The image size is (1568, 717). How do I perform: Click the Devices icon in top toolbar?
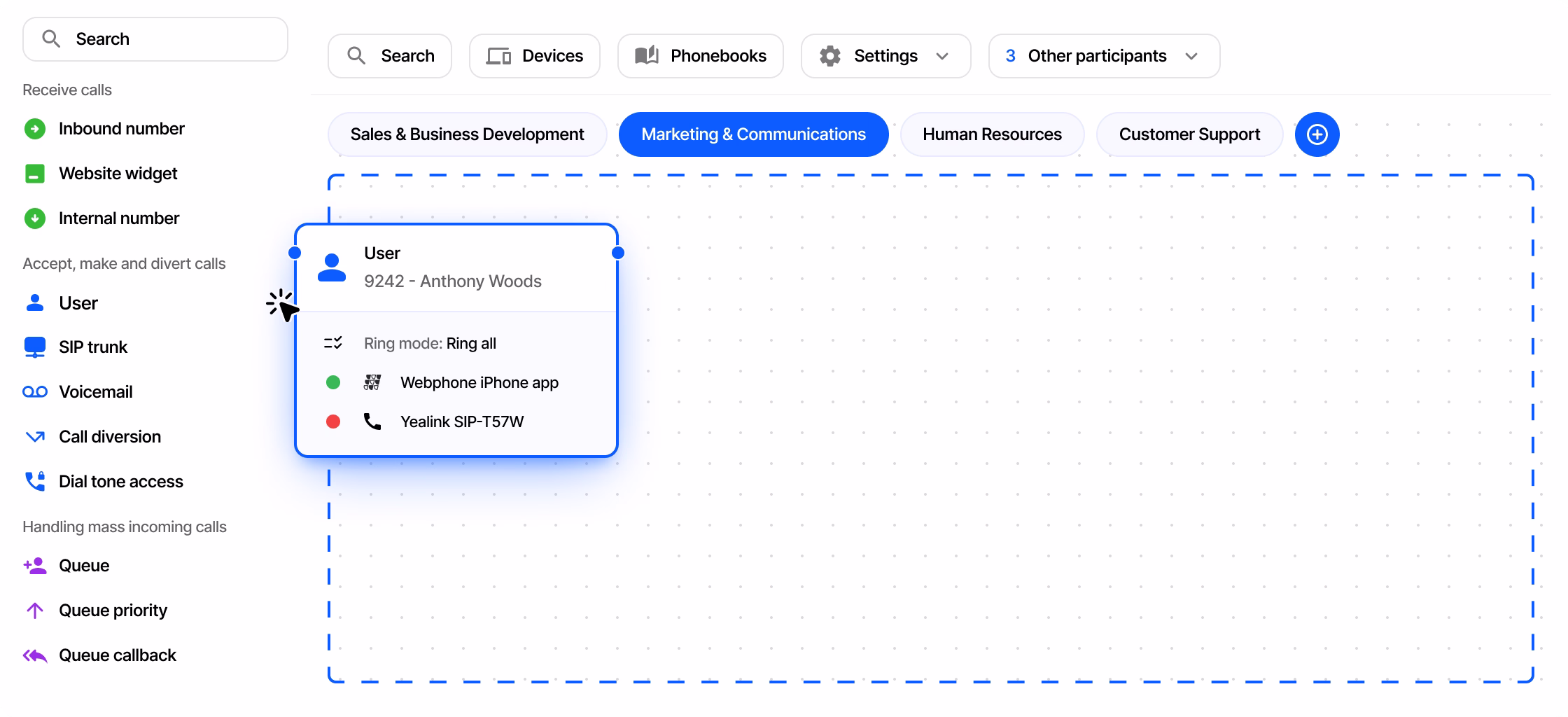tap(498, 56)
